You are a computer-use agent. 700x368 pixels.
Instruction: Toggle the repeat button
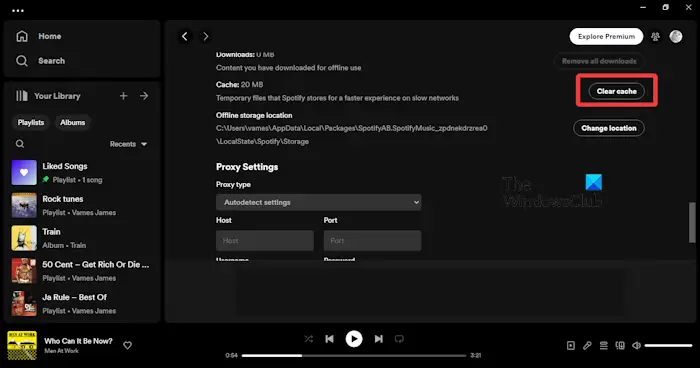(399, 339)
